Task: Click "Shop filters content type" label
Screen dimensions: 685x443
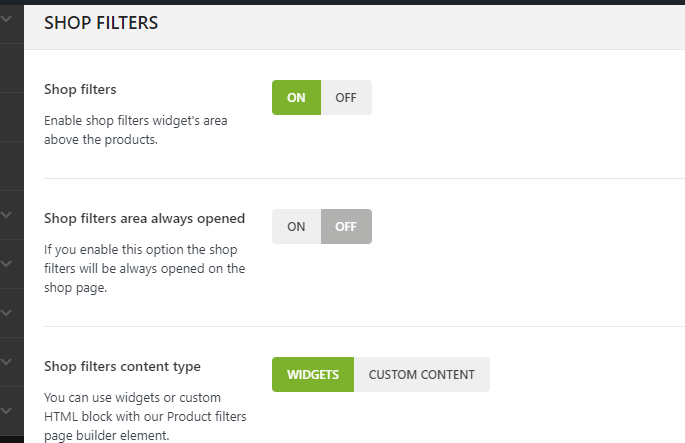Action: (122, 366)
